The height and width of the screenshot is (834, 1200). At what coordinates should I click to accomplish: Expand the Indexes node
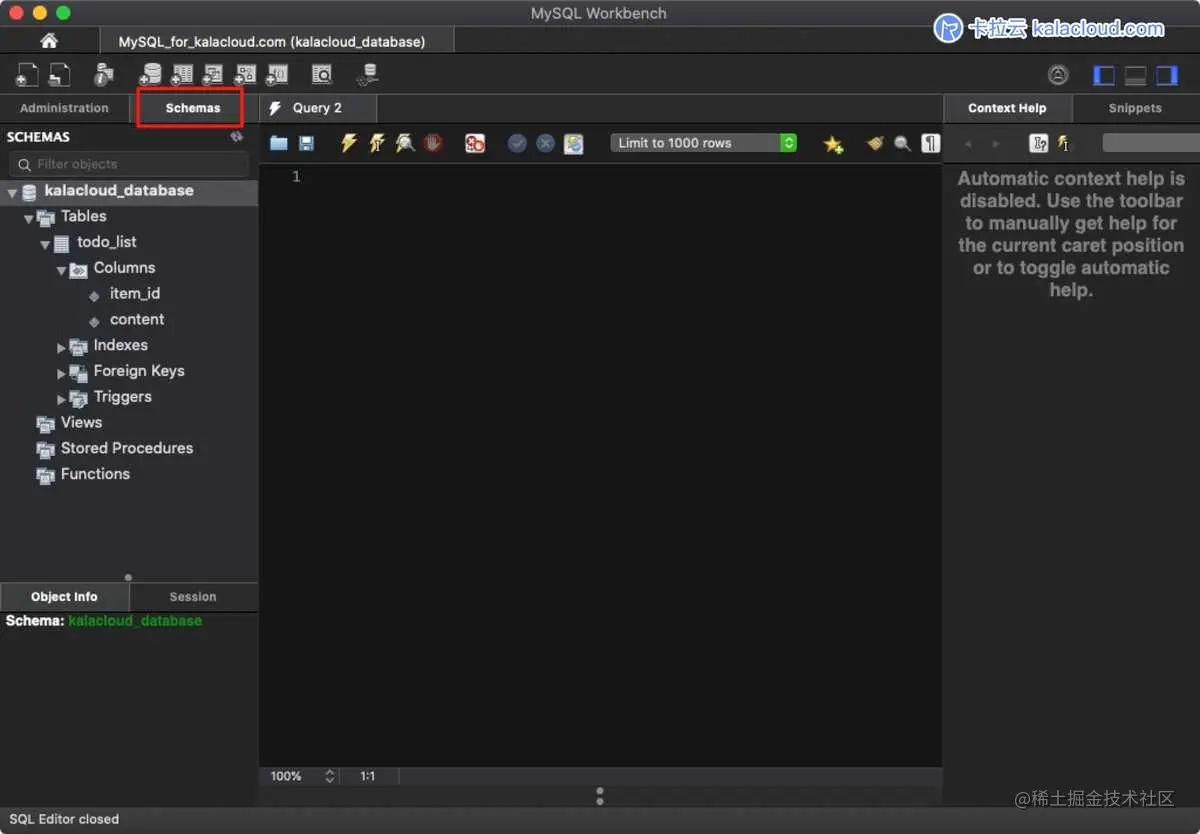click(61, 347)
